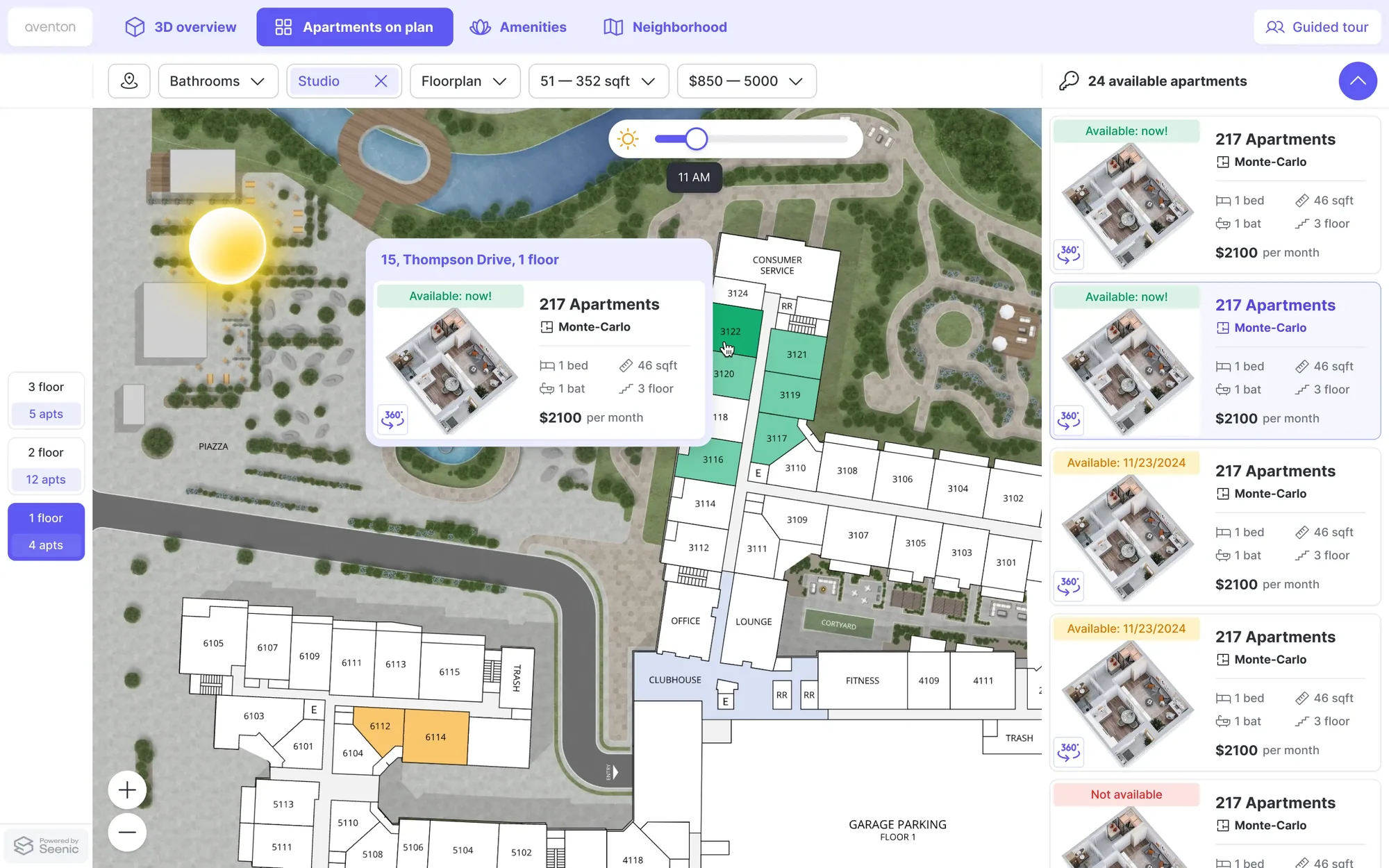Click the LOUNGE room on the plan
The image size is (1389, 868).
(x=754, y=621)
